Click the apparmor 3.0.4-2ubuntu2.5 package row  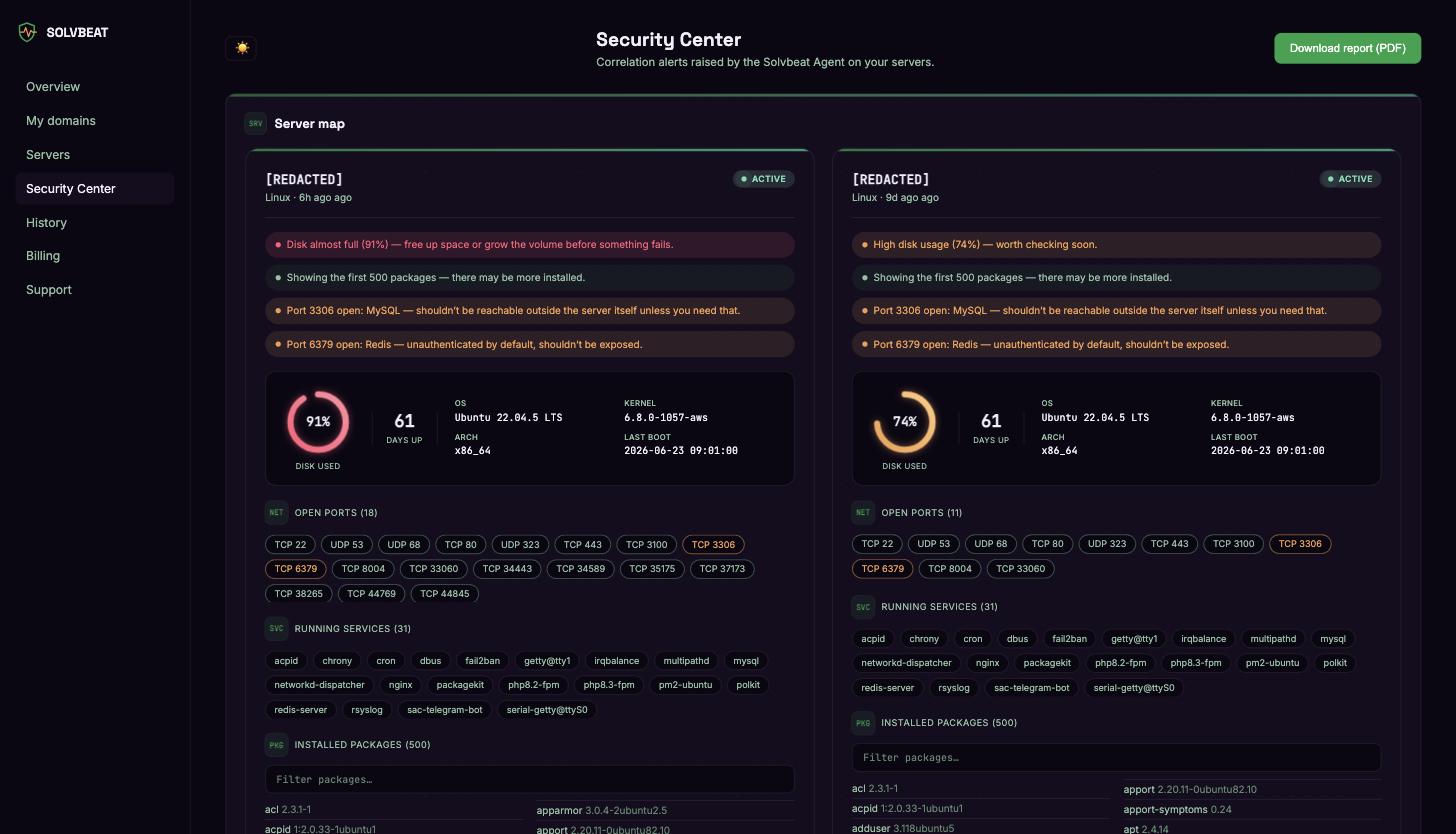click(x=665, y=810)
